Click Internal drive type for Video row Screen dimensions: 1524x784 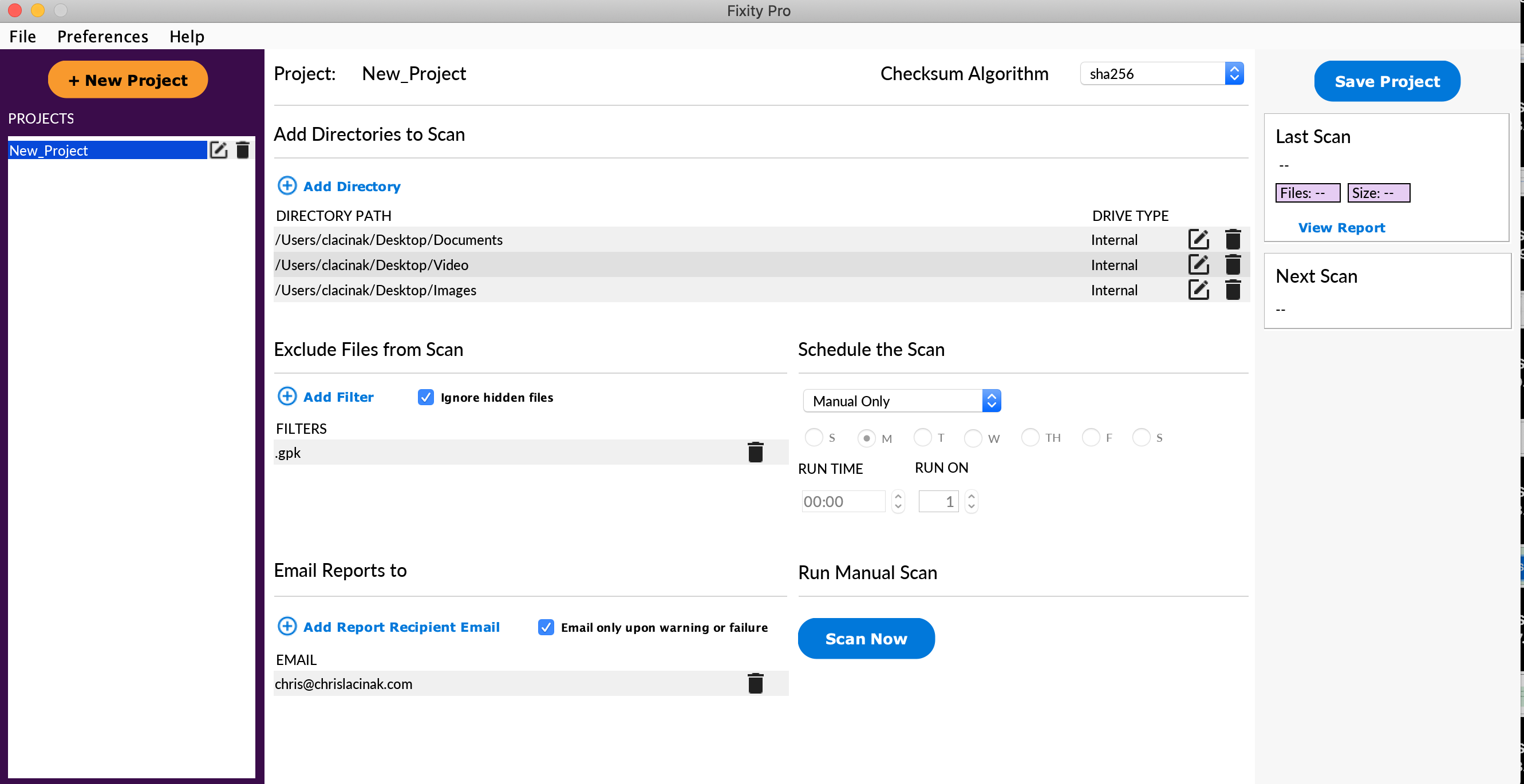pyautogui.click(x=1114, y=265)
